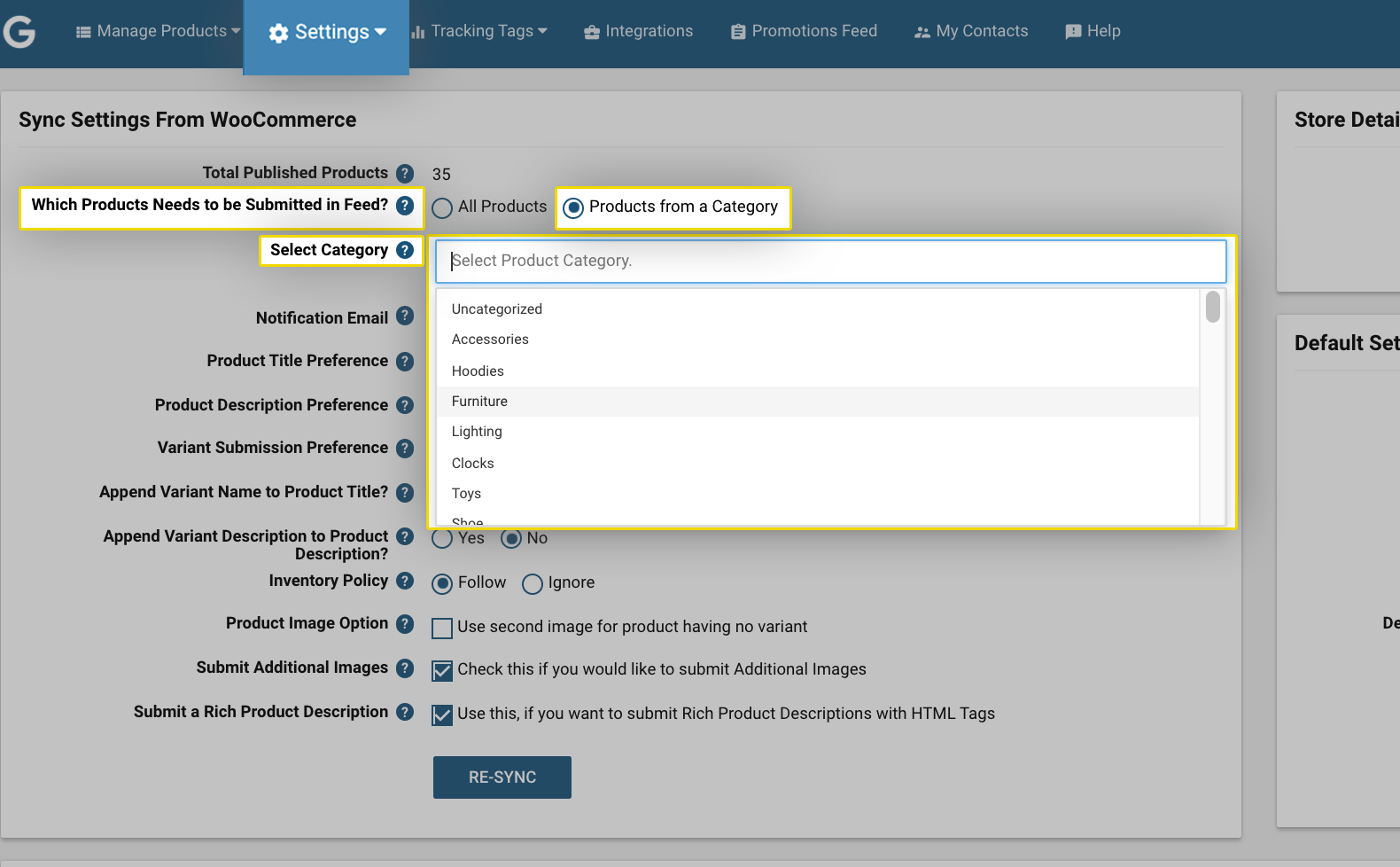Select the All Products radio button
This screenshot has width=1400, height=867.
point(442,207)
